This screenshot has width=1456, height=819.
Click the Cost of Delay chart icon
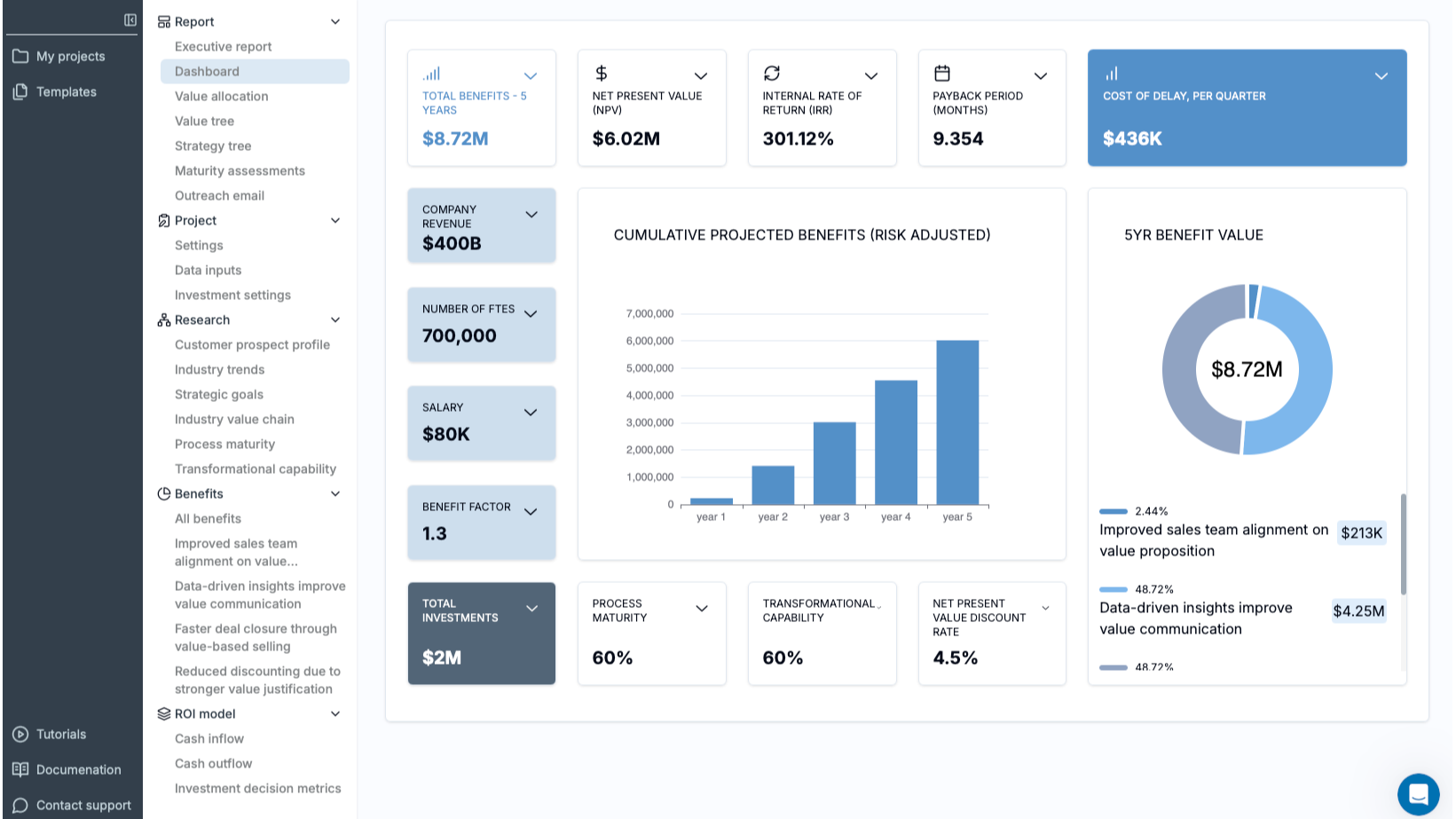pos(1111,74)
